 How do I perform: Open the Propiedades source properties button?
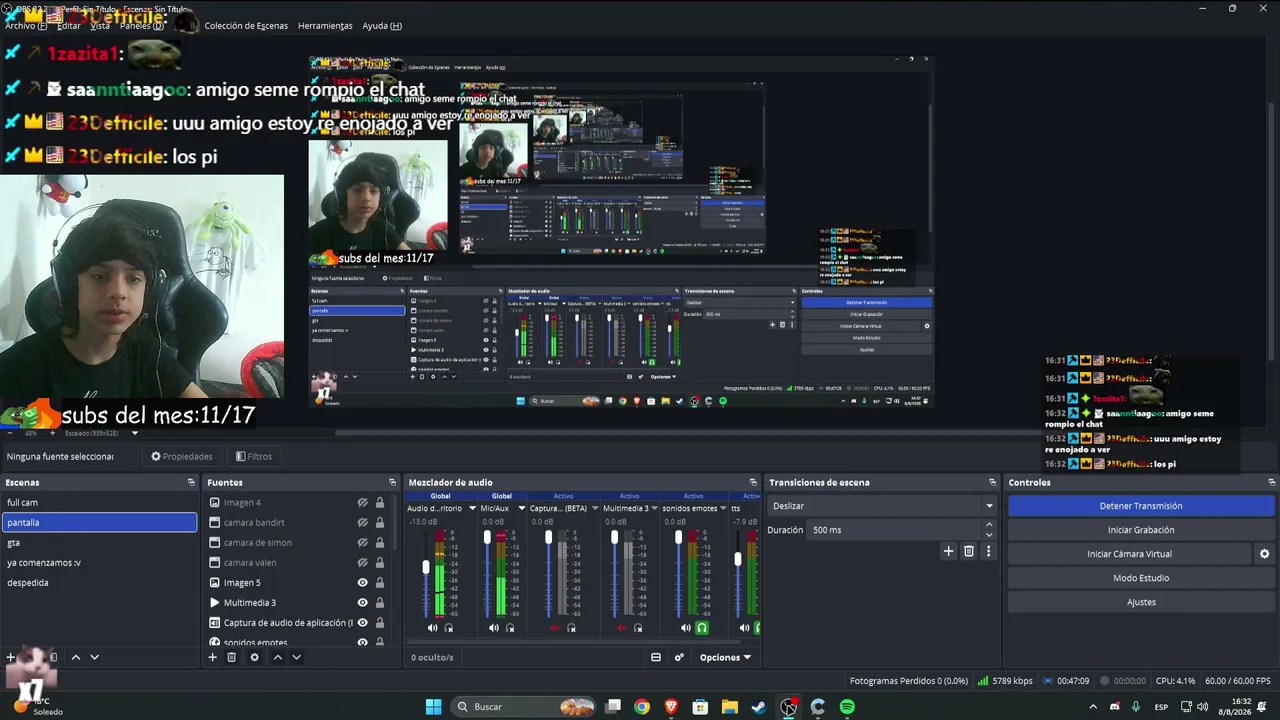(x=182, y=456)
